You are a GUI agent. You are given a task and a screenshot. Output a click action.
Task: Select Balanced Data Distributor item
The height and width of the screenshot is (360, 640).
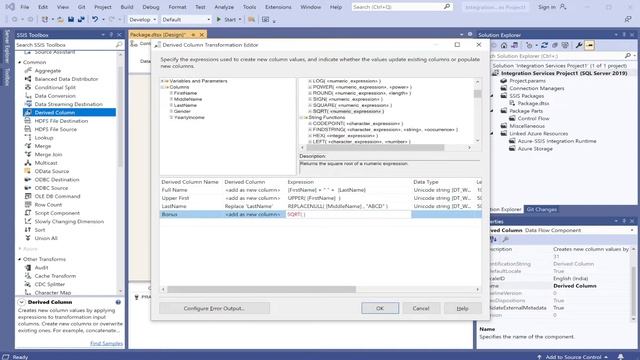(x=66, y=79)
